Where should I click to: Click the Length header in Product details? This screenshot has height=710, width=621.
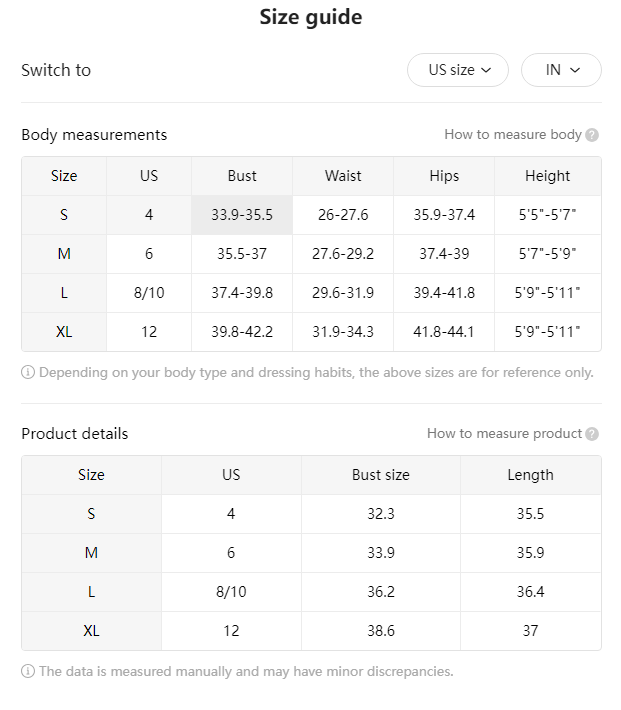[530, 475]
